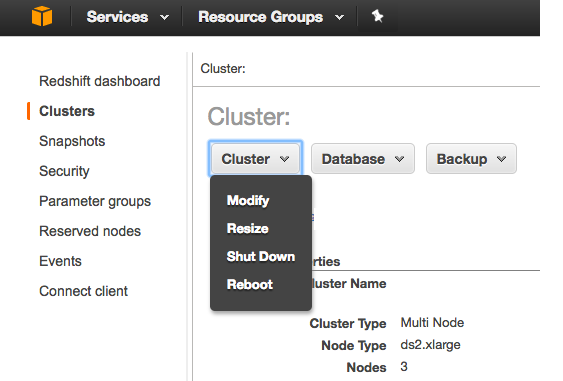Open the Backup dropdown button
Viewport: 563px width, 381px height.
point(471,159)
